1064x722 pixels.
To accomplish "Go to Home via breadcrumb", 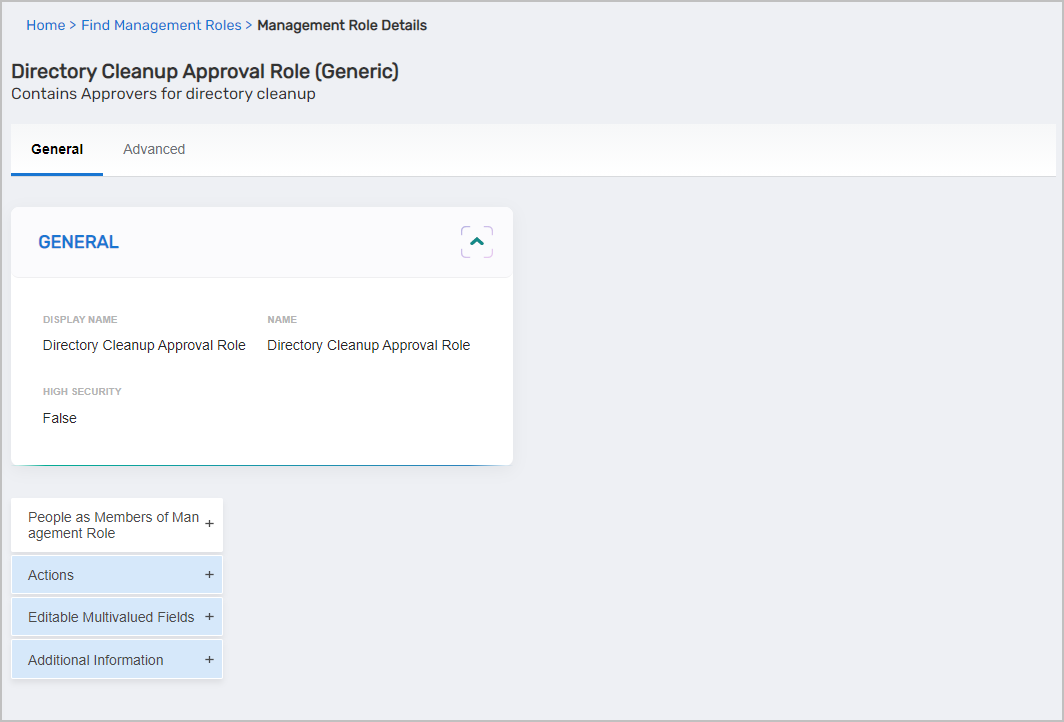I will click(x=45, y=25).
